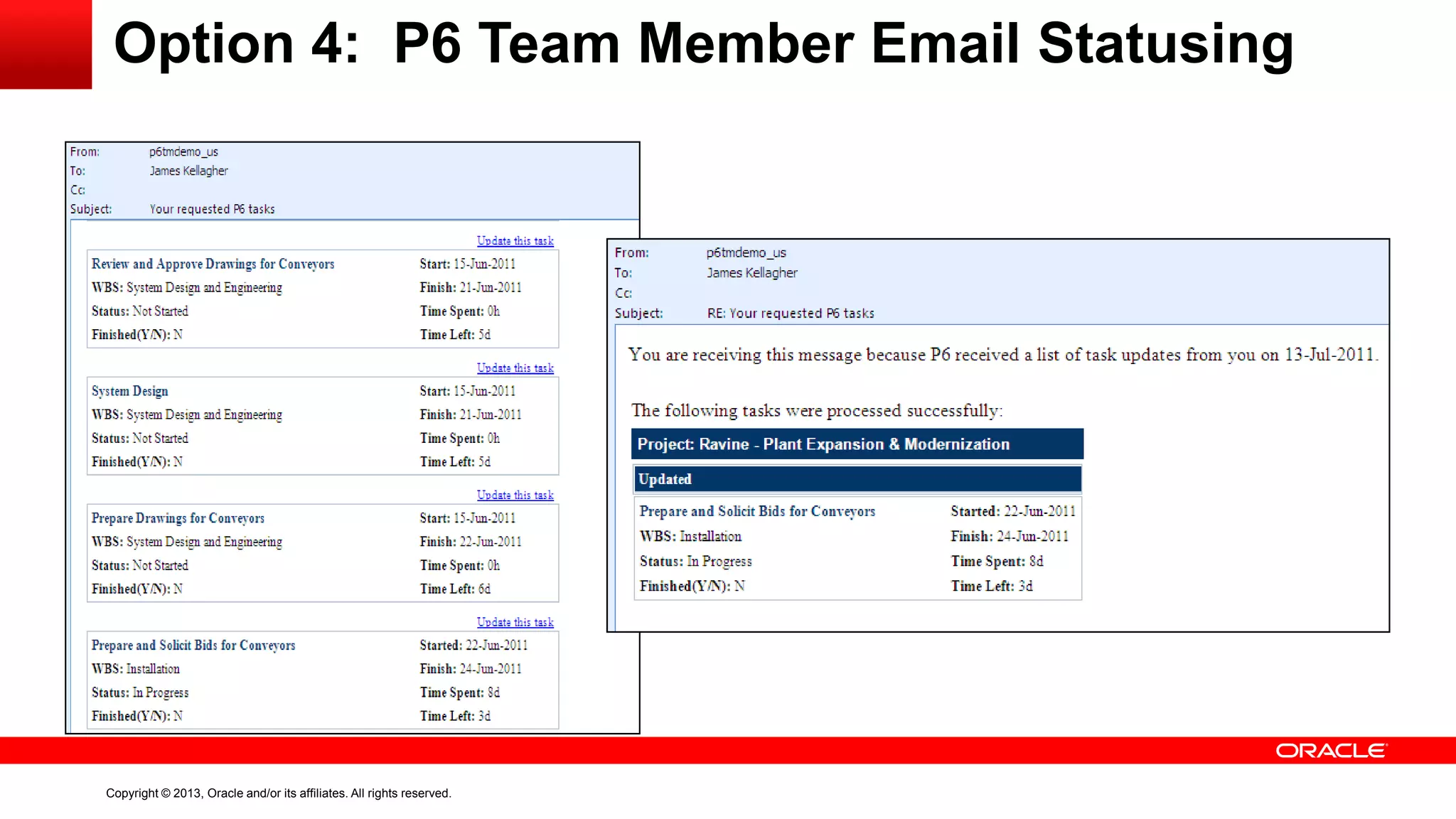Click 'Time Spent: 8d' in left email
This screenshot has width=1456, height=819.
click(x=459, y=693)
